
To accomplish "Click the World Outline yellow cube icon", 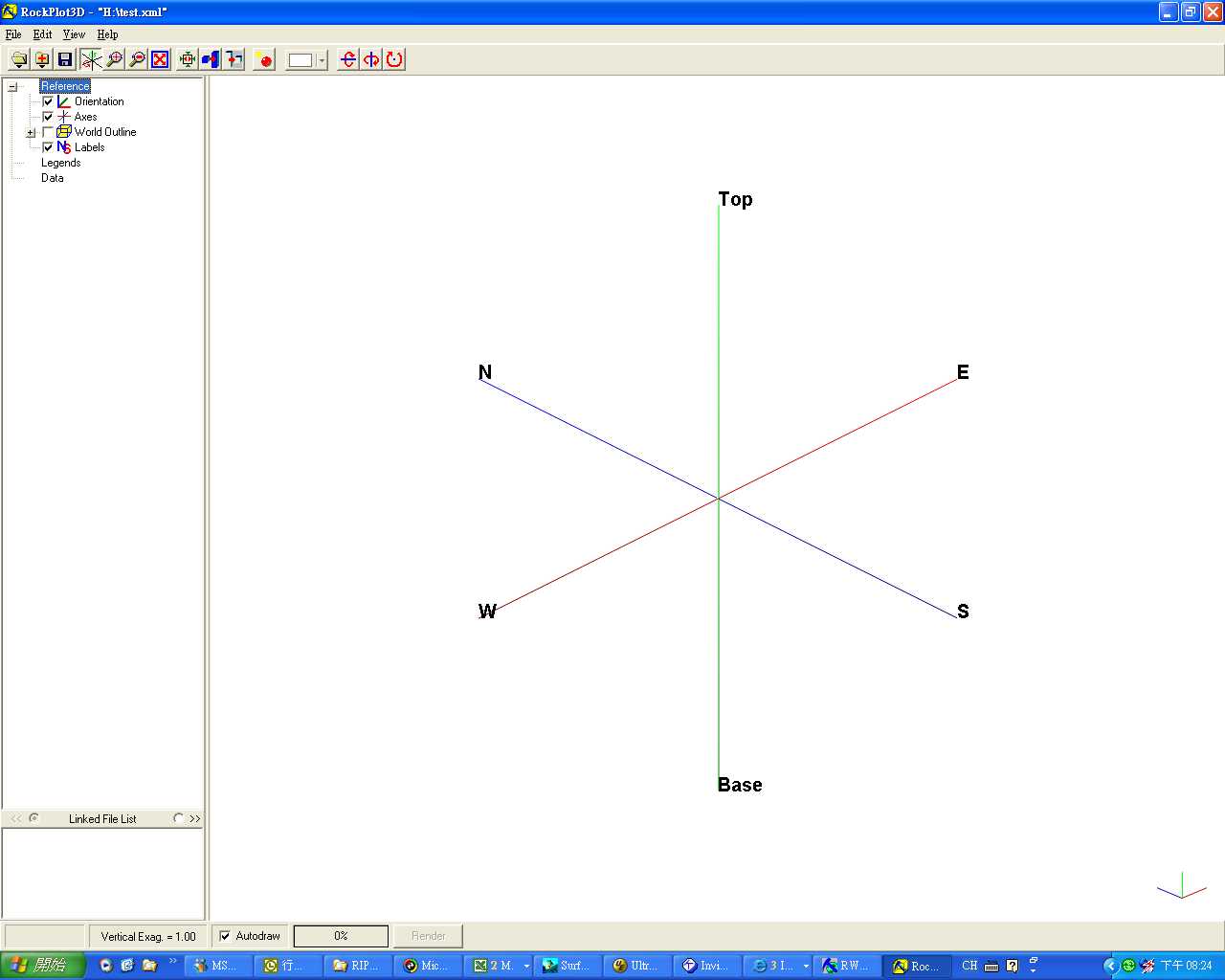I will pos(64,132).
